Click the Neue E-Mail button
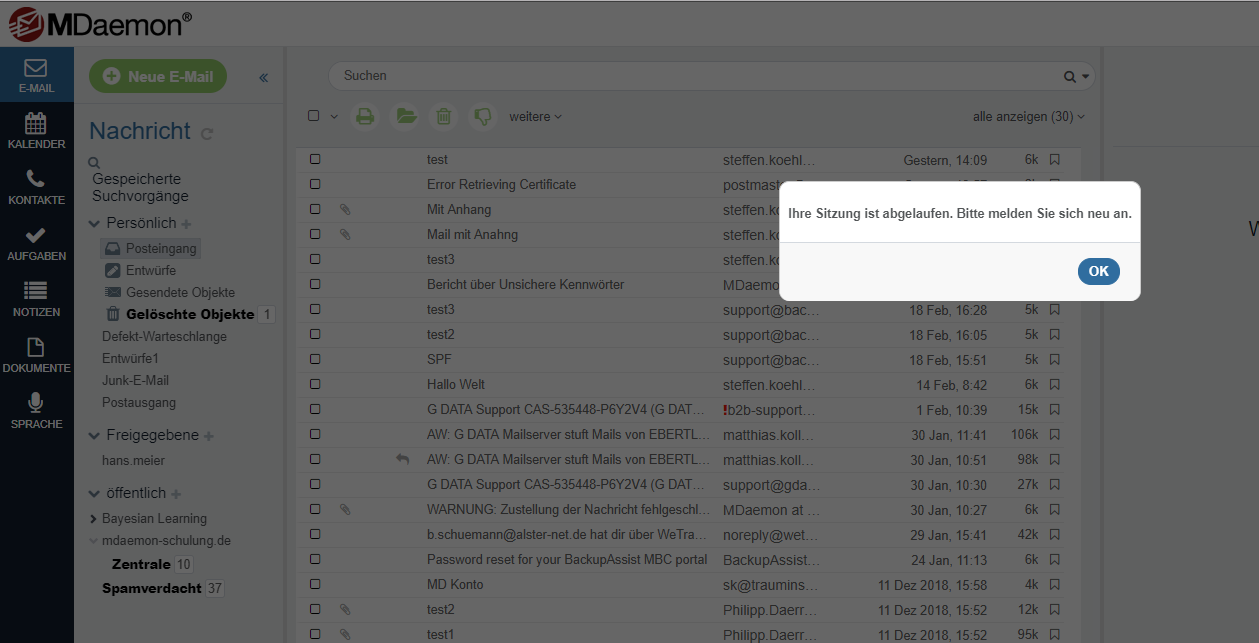The image size is (1259, 643). coord(158,77)
